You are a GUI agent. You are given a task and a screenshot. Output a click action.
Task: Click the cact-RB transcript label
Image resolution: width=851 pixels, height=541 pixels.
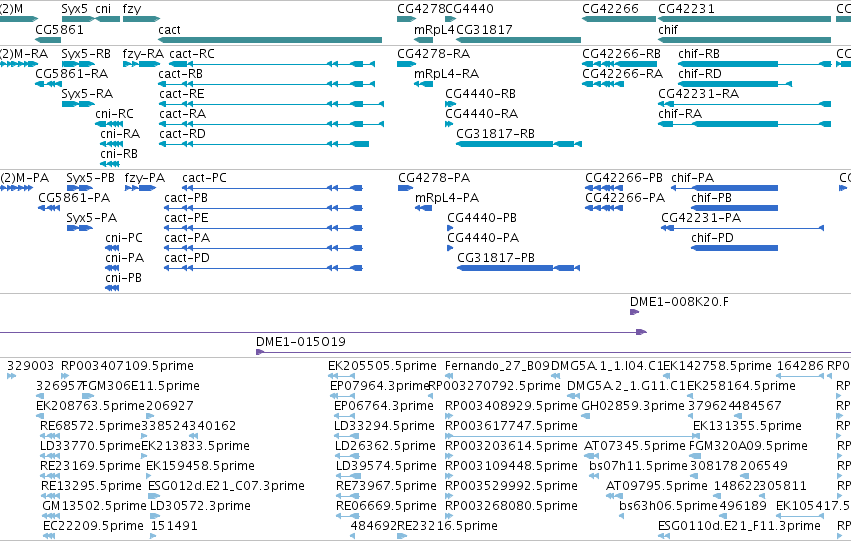click(x=181, y=74)
